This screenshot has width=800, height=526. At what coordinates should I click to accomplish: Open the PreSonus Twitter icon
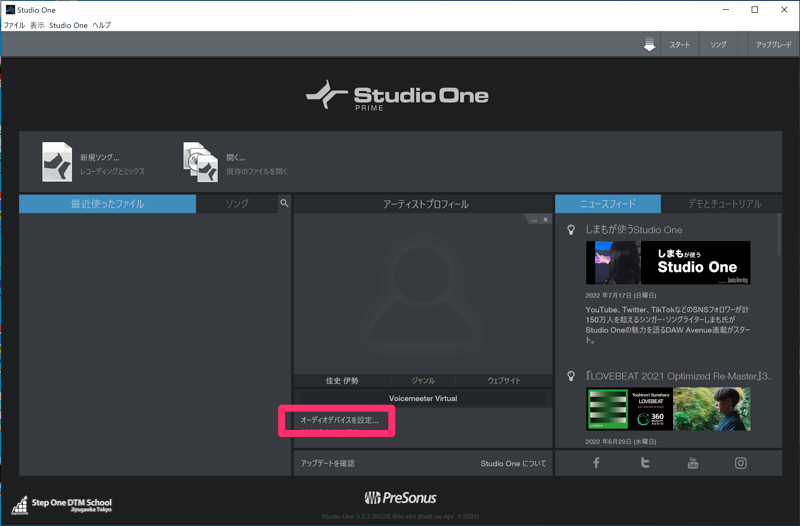(x=645, y=463)
